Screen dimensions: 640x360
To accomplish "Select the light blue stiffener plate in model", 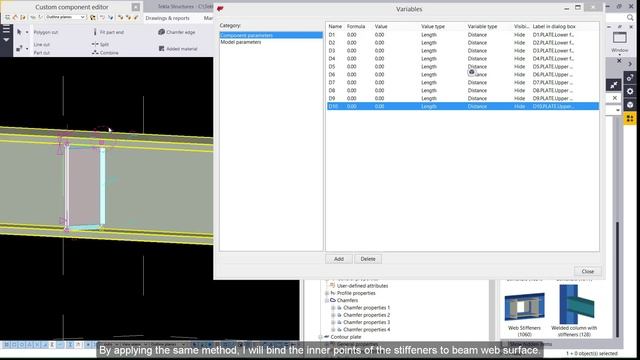I will coord(102,186).
